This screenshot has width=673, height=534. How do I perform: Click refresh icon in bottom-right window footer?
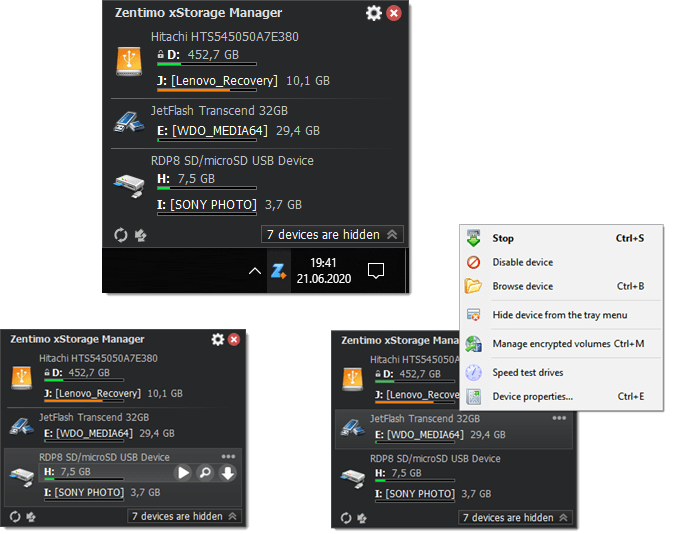(x=346, y=518)
